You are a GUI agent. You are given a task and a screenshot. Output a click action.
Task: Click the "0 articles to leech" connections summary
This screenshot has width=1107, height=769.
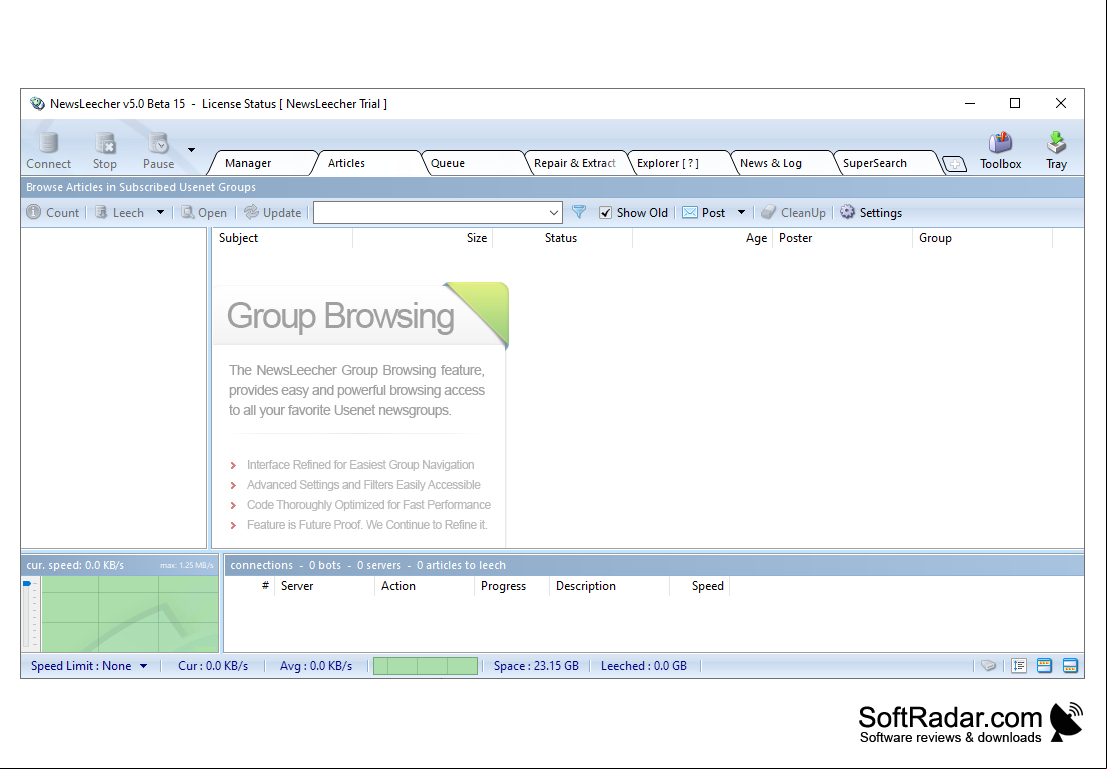coord(461,565)
